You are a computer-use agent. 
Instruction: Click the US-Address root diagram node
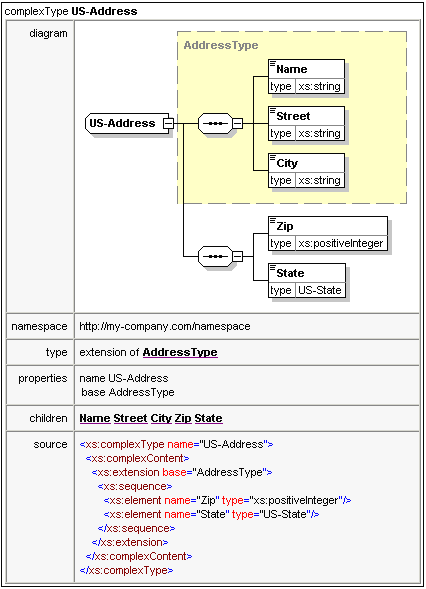127,123
